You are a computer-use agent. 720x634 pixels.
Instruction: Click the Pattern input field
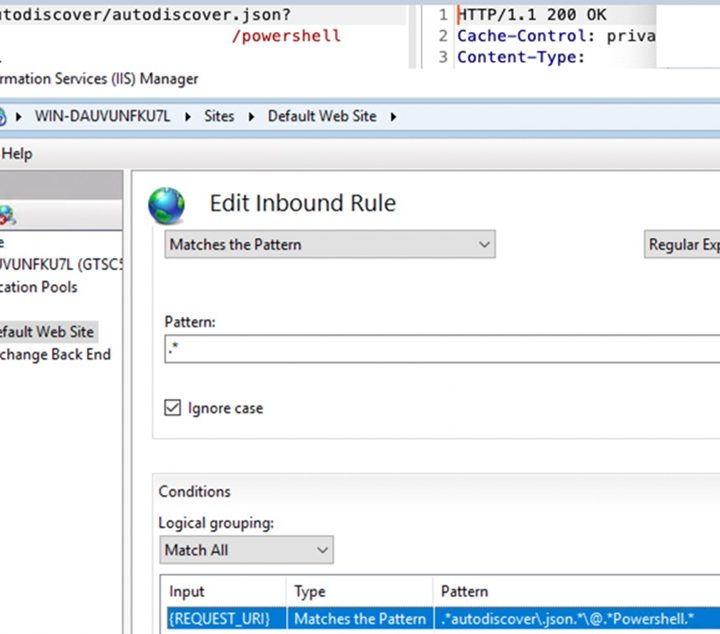(442, 349)
